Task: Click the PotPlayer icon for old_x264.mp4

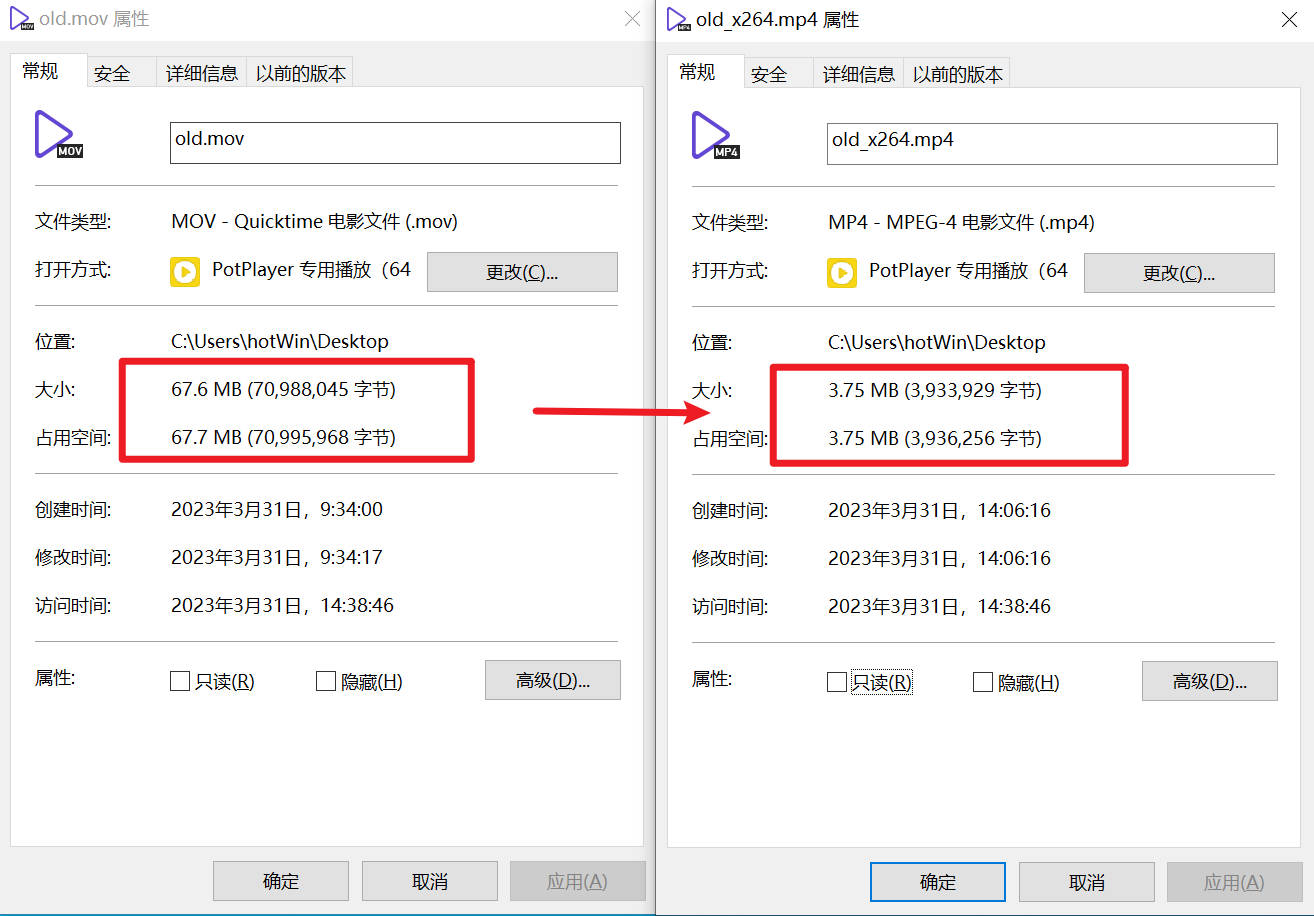Action: point(841,271)
